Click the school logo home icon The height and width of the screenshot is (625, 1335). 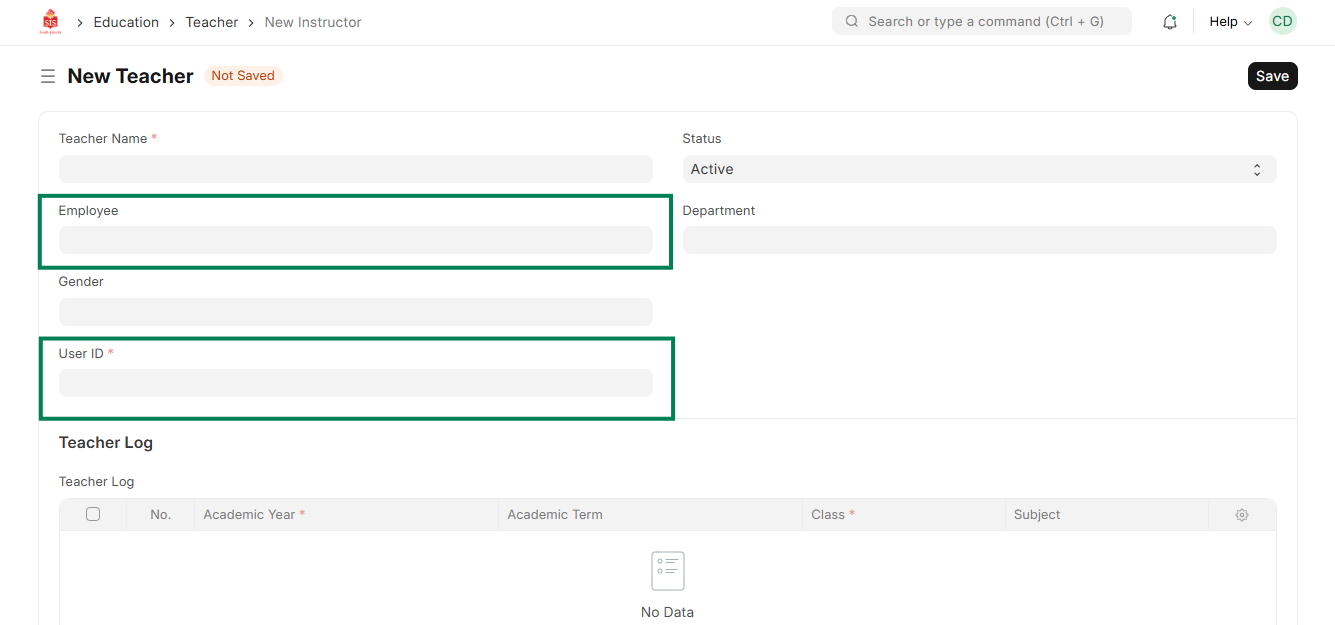pyautogui.click(x=50, y=21)
